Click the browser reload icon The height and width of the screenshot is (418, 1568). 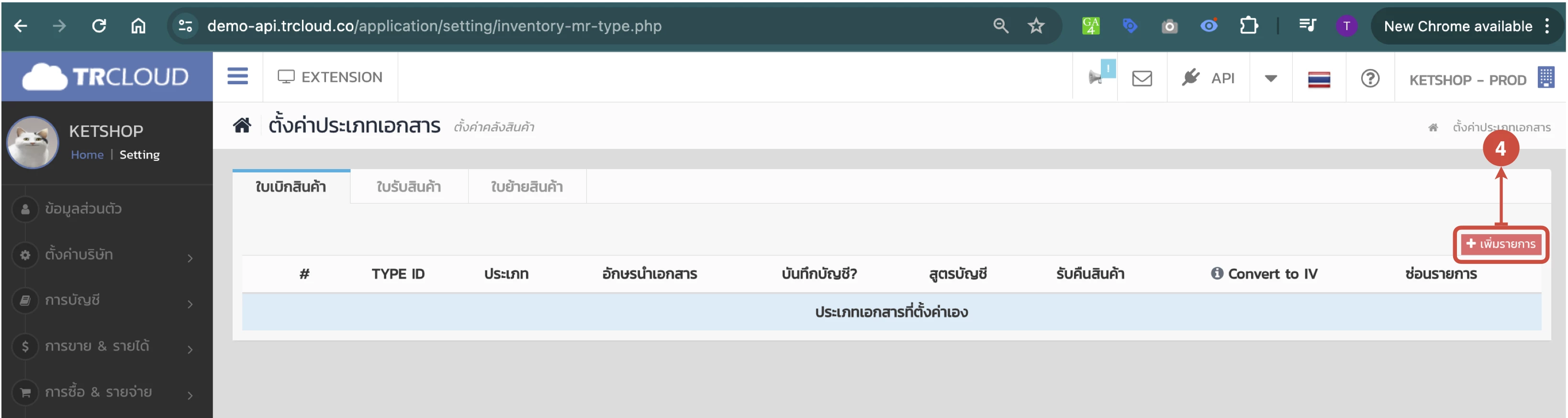(x=99, y=26)
